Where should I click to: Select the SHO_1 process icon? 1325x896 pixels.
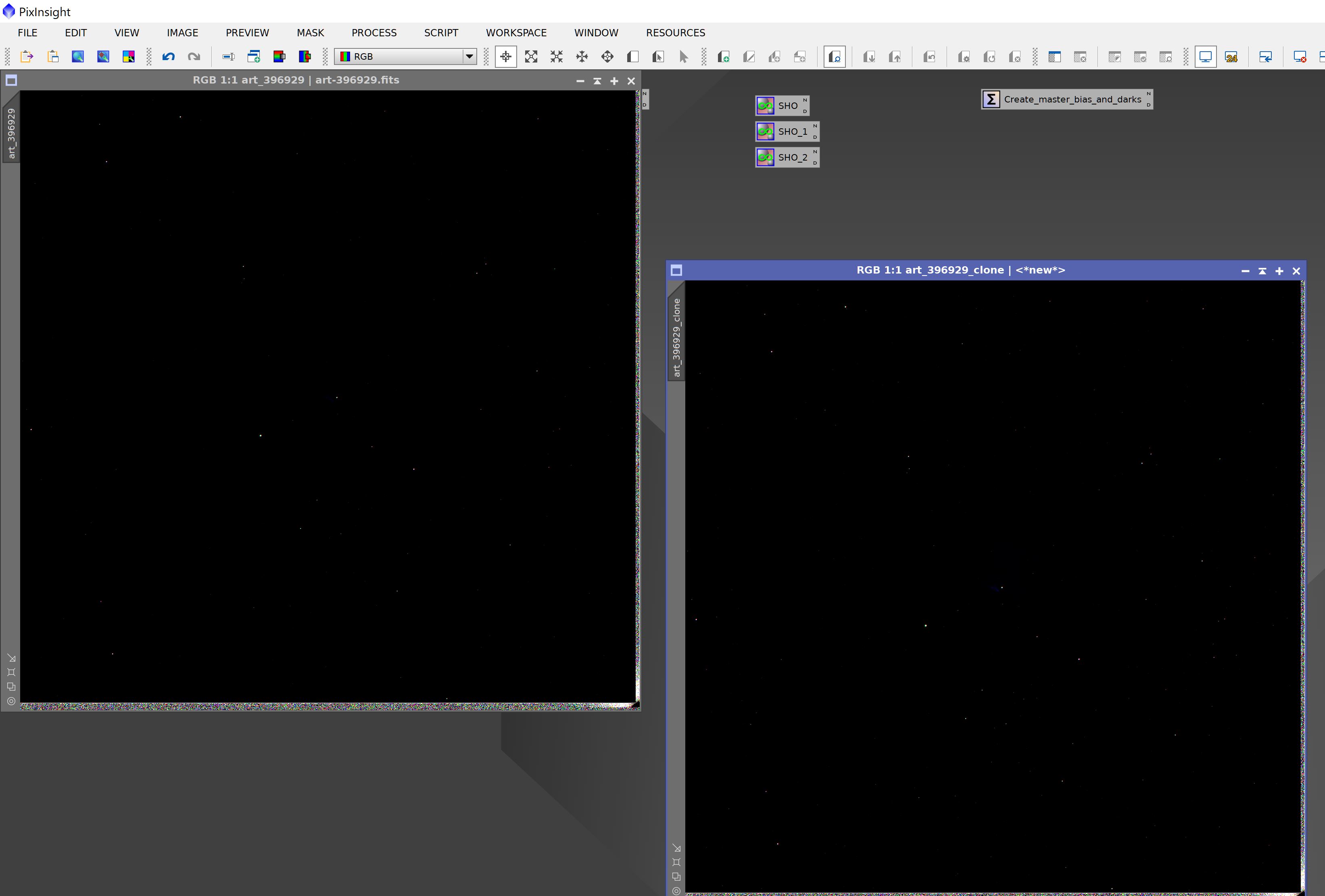tap(787, 131)
